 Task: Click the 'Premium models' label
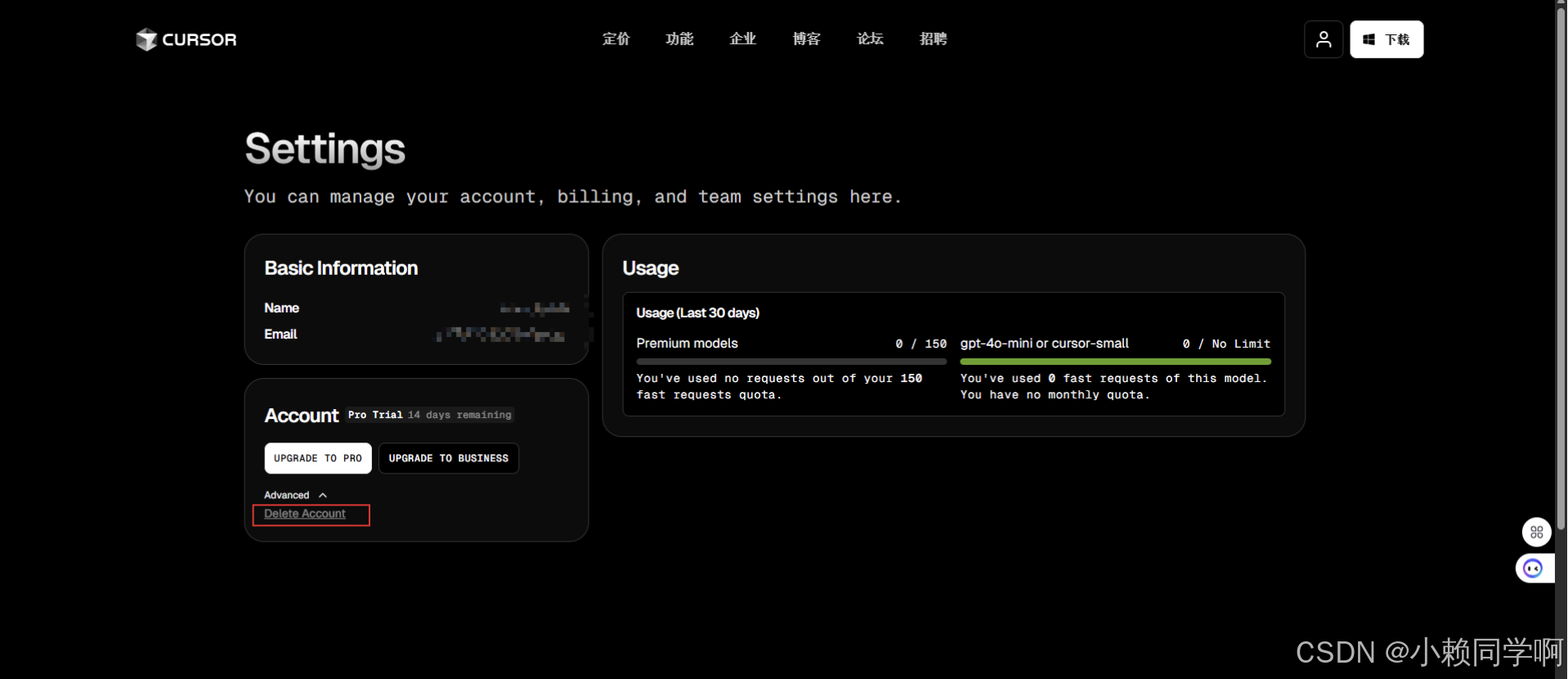(688, 344)
